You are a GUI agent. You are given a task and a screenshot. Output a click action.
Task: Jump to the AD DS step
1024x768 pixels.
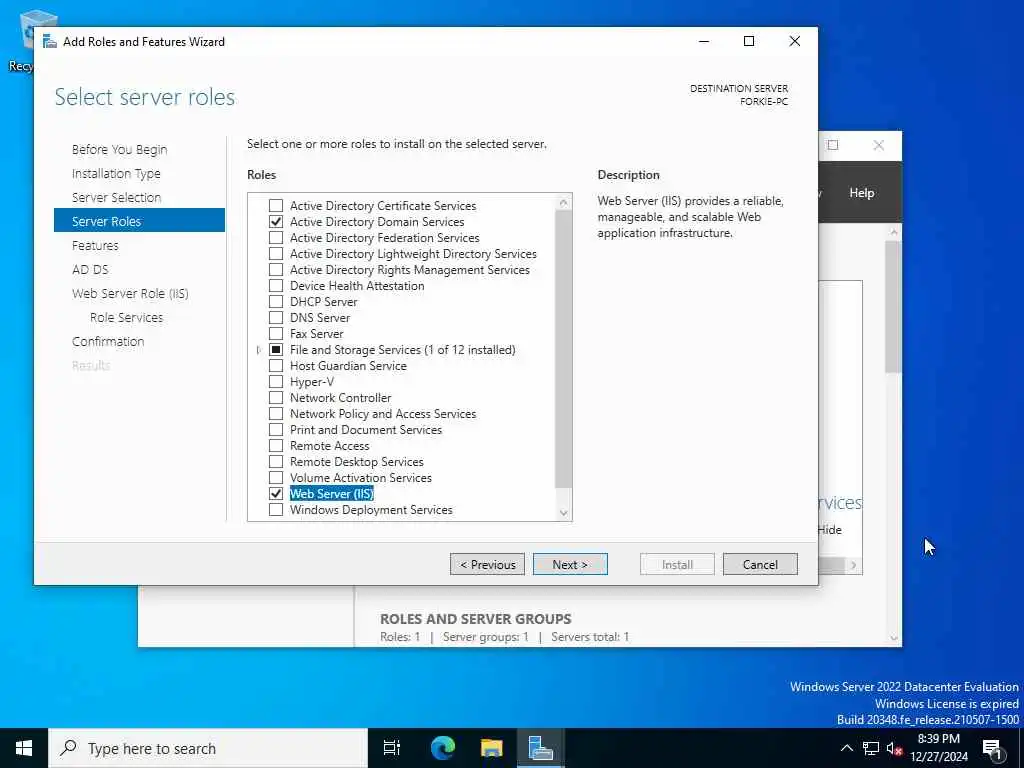pos(90,270)
